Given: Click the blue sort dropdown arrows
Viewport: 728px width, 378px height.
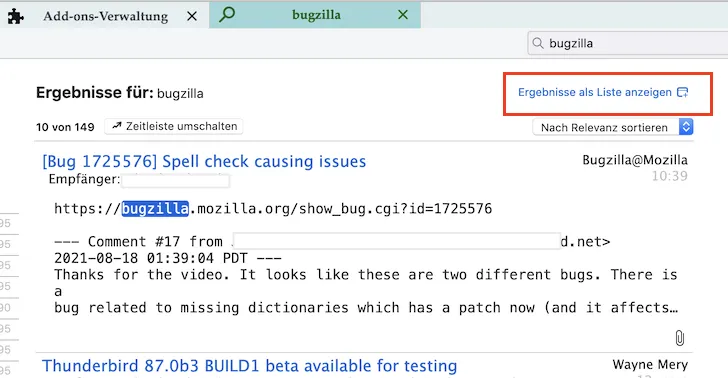Looking at the screenshot, I should [686, 127].
